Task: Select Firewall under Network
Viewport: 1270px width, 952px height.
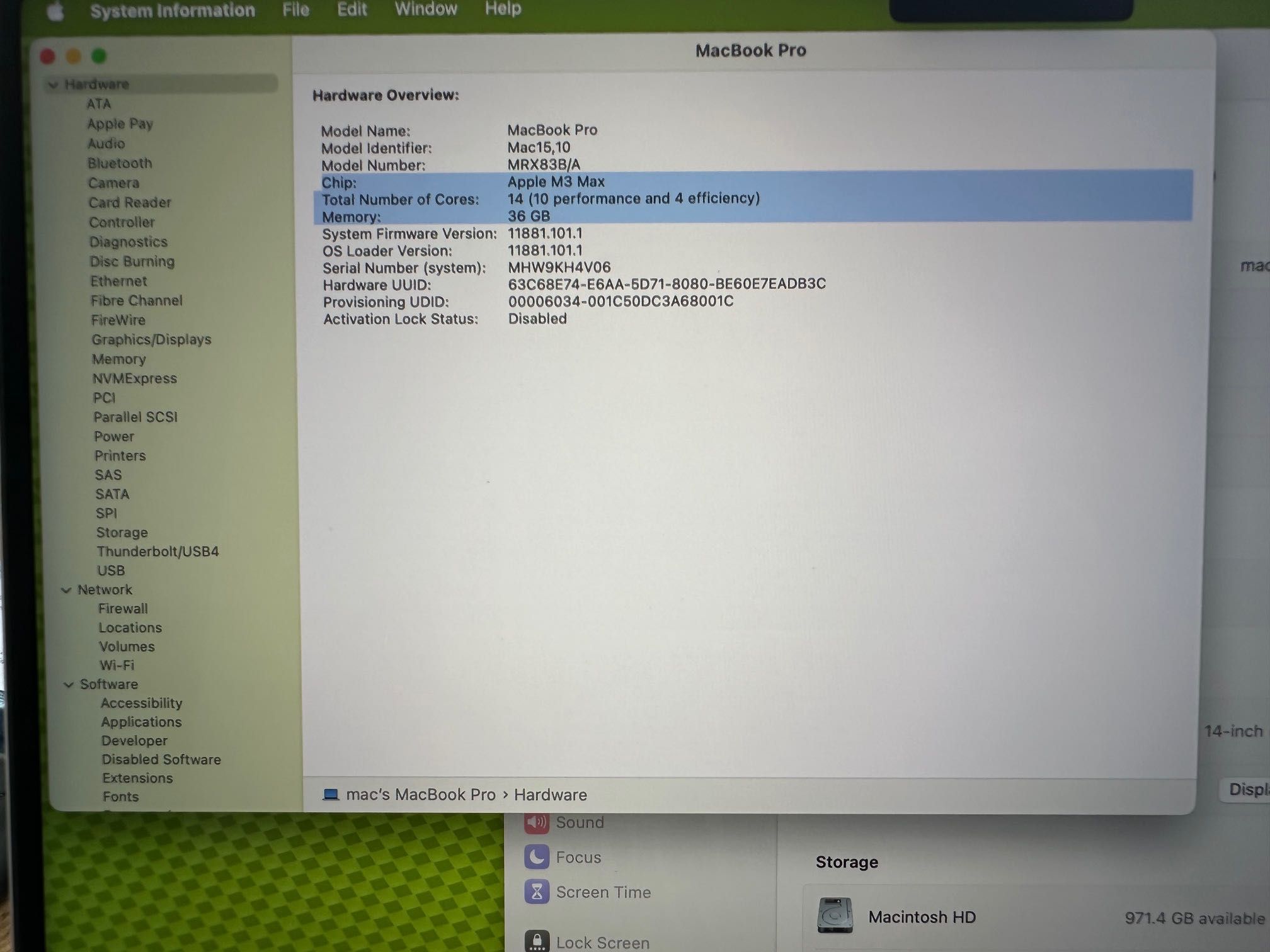Action: tap(123, 609)
